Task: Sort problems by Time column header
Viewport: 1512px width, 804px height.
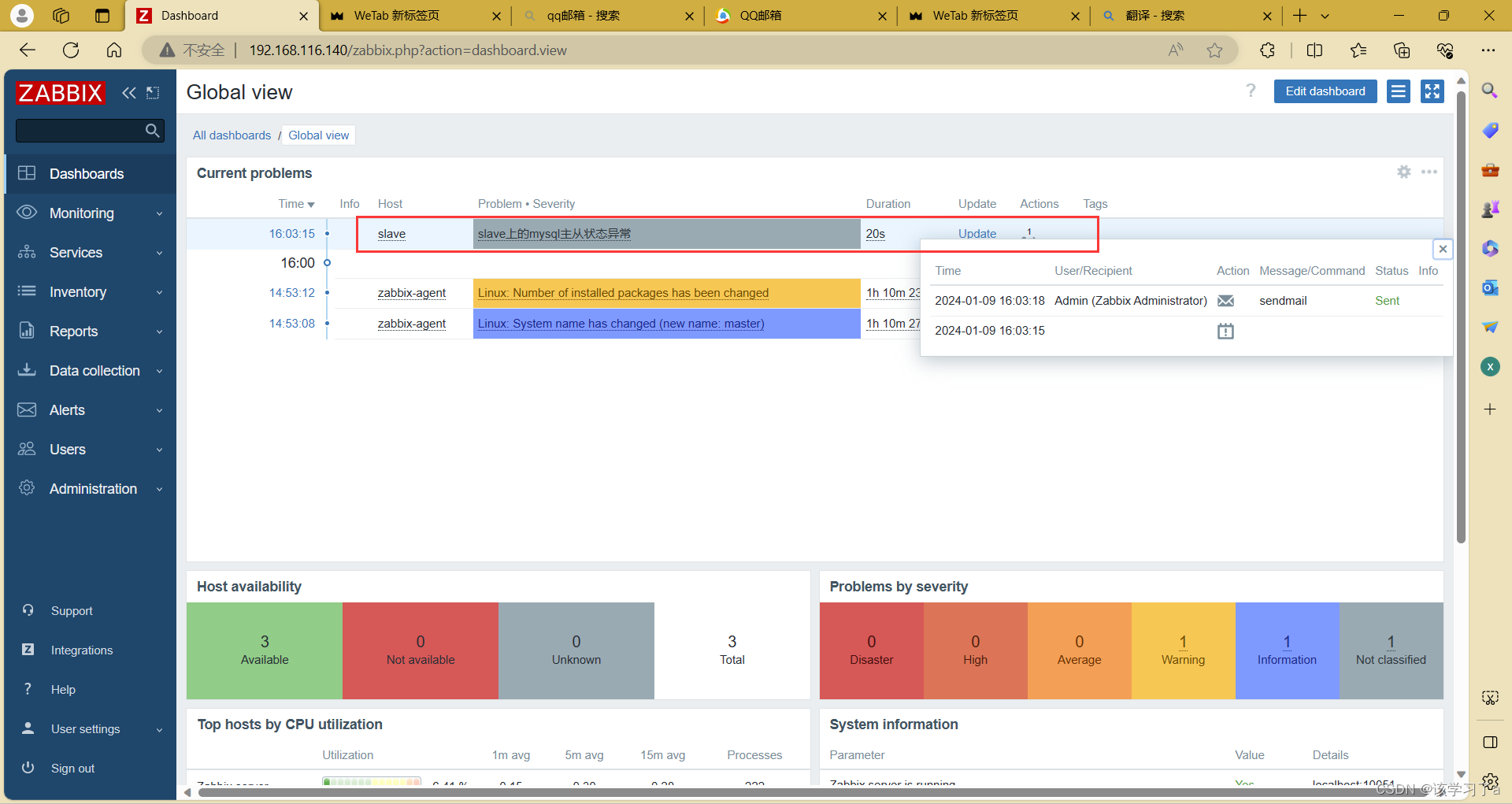Action: click(x=296, y=204)
